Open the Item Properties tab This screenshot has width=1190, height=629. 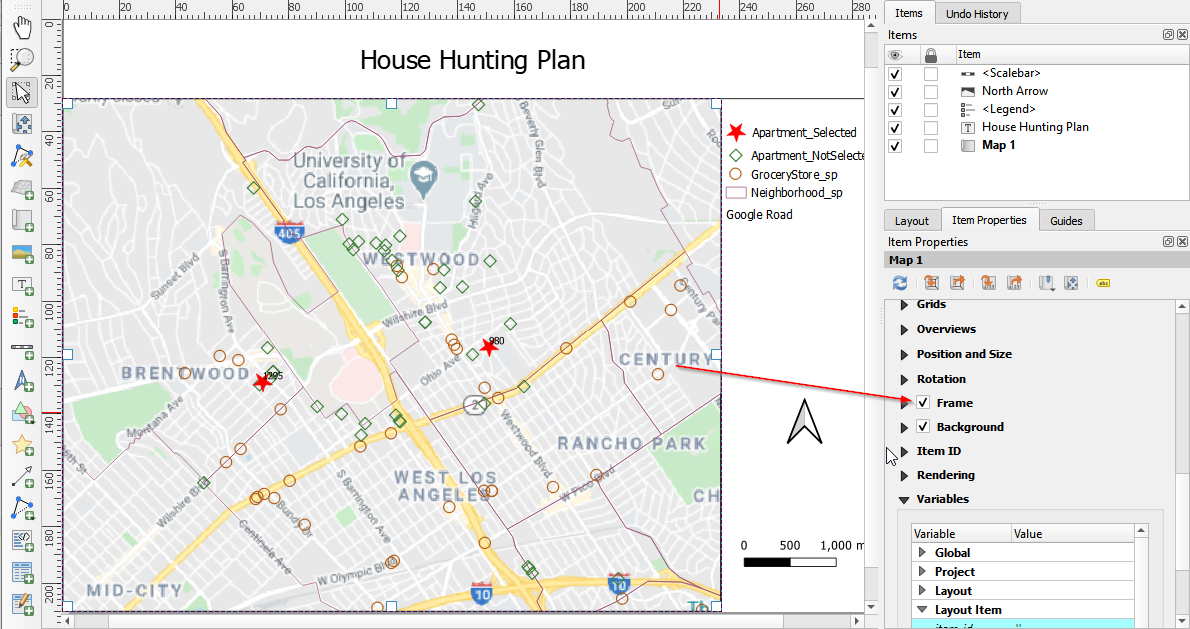989,220
